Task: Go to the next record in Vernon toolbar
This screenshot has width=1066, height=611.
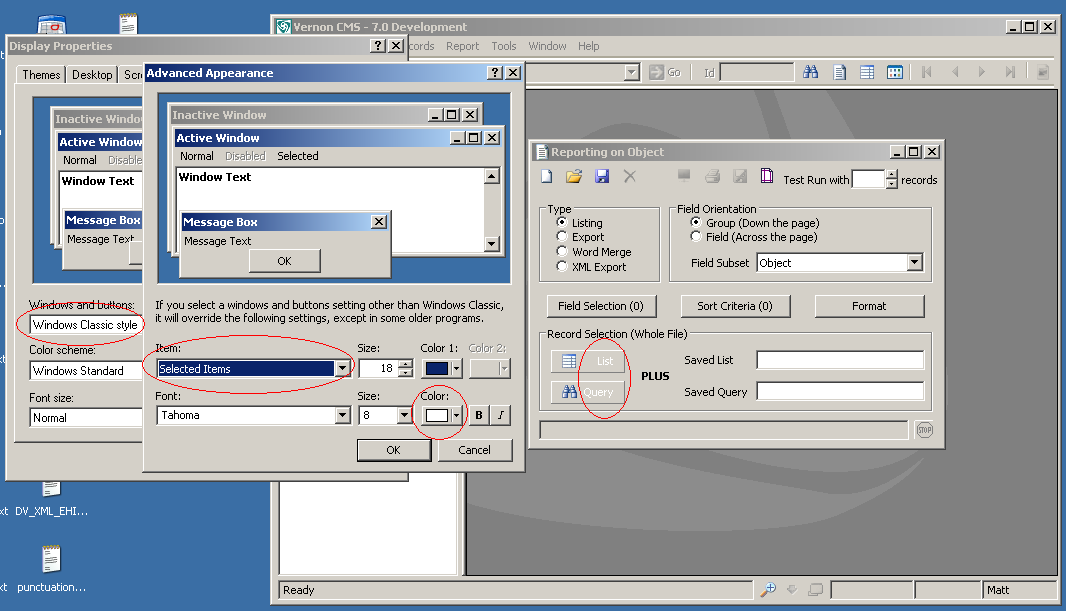Action: (x=982, y=72)
